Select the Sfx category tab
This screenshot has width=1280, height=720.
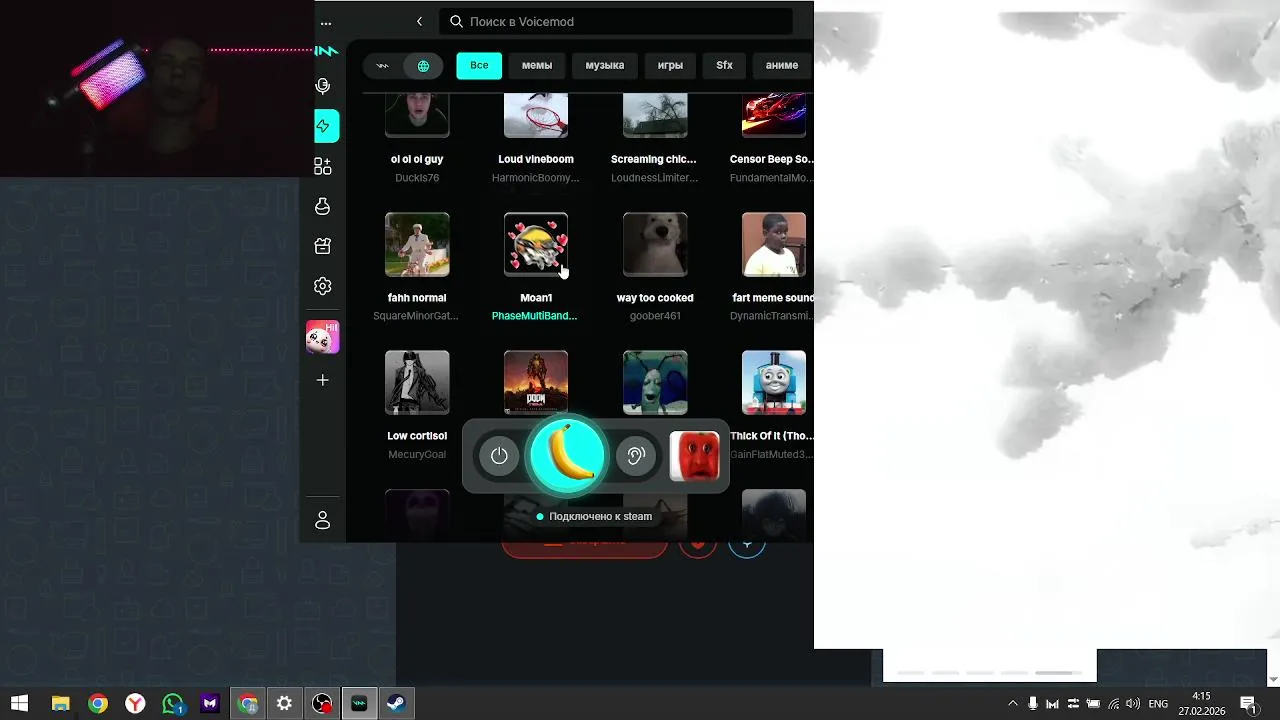(724, 65)
